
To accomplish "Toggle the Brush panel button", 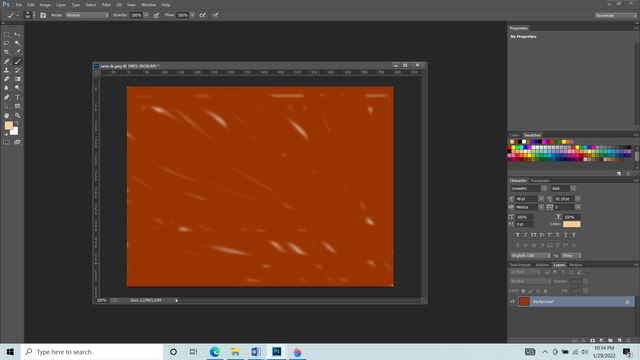I will 43,15.
